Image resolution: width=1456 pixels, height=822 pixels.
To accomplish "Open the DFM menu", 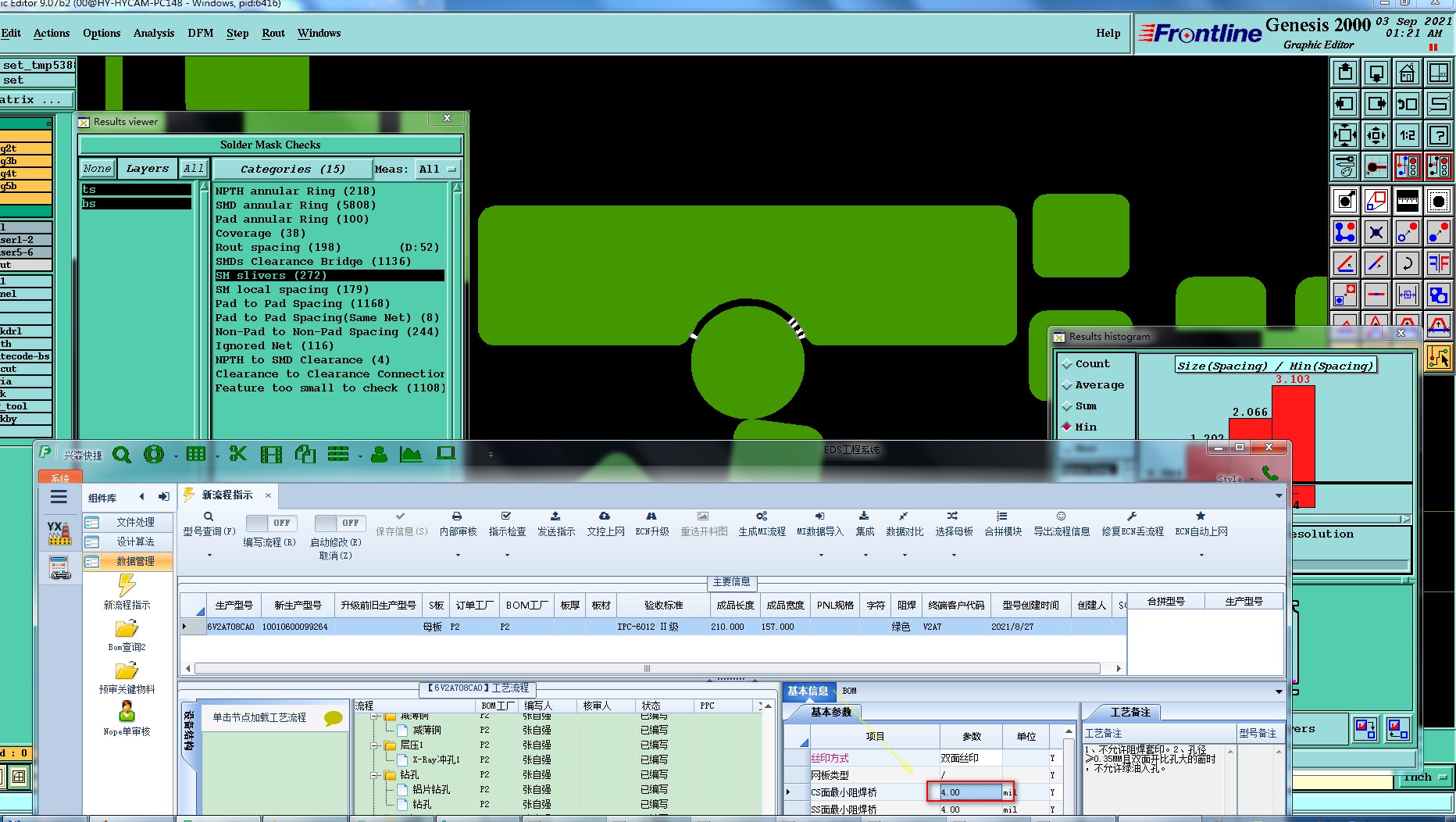I will click(201, 33).
